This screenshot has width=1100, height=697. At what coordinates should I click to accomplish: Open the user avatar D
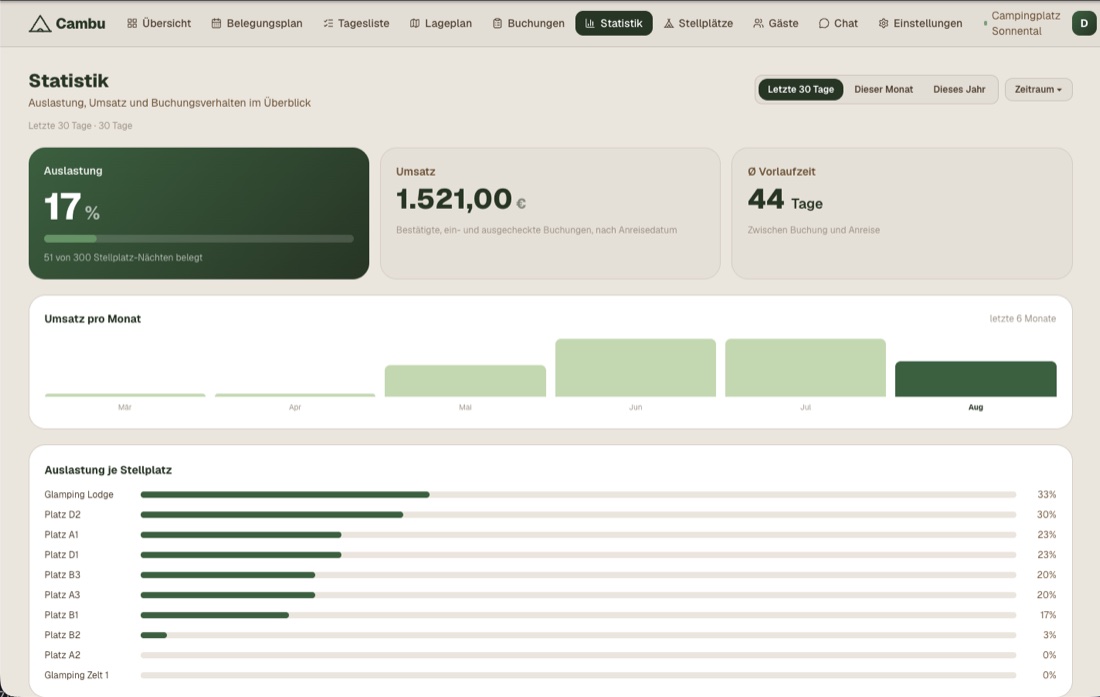coord(1084,23)
